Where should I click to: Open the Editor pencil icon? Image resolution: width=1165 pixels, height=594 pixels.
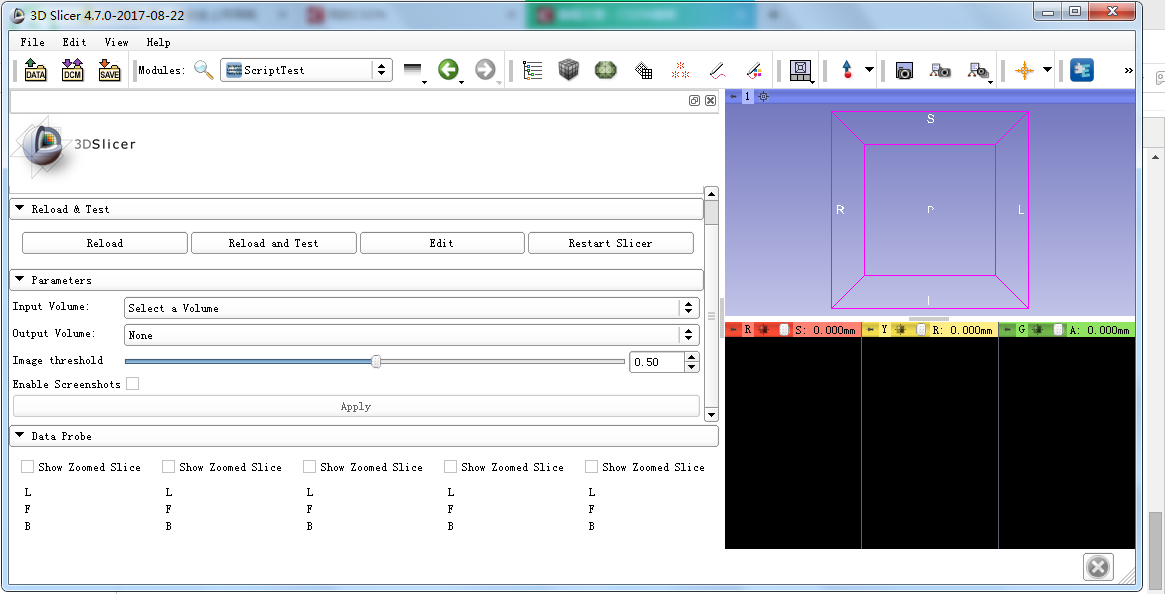click(717, 70)
